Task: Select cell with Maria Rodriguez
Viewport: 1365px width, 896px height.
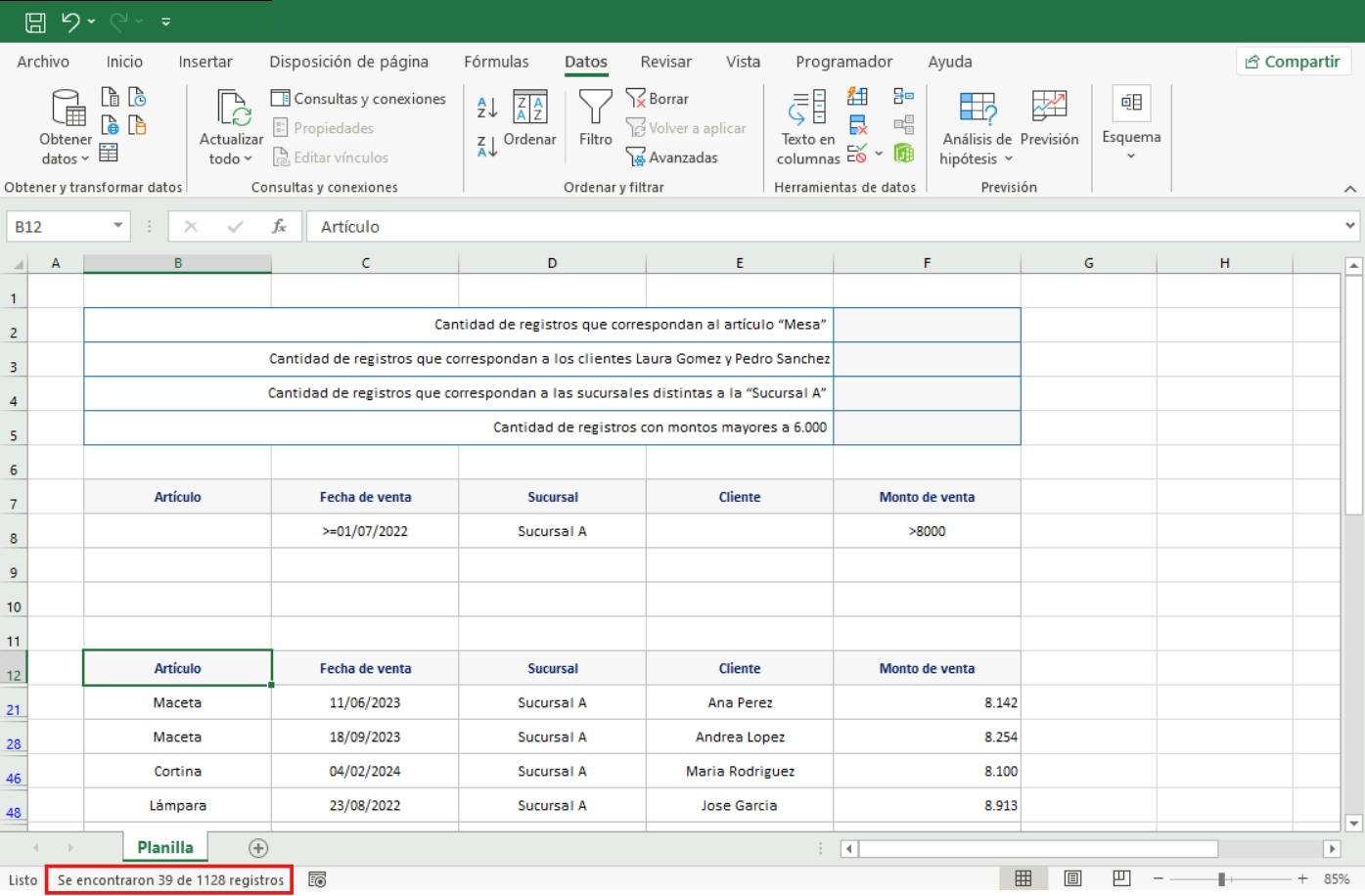Action: (740, 771)
